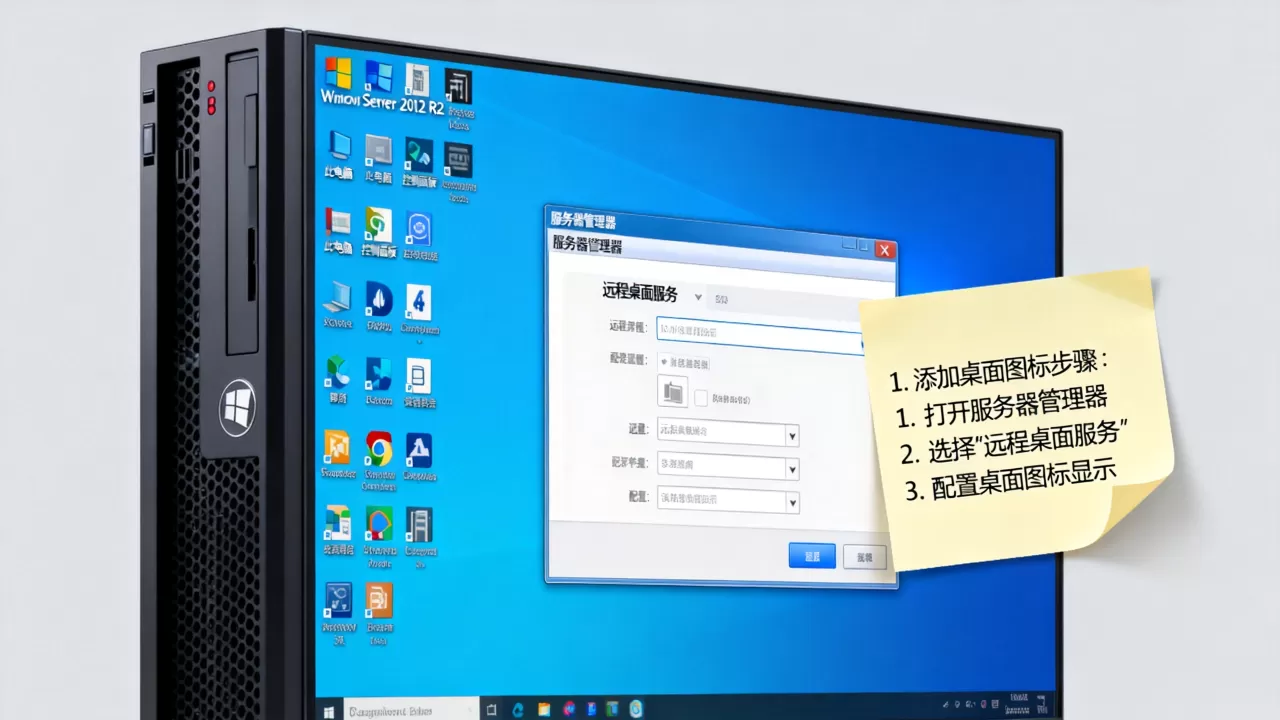Open the green G desktop icon
1280x720 pixels.
[379, 225]
